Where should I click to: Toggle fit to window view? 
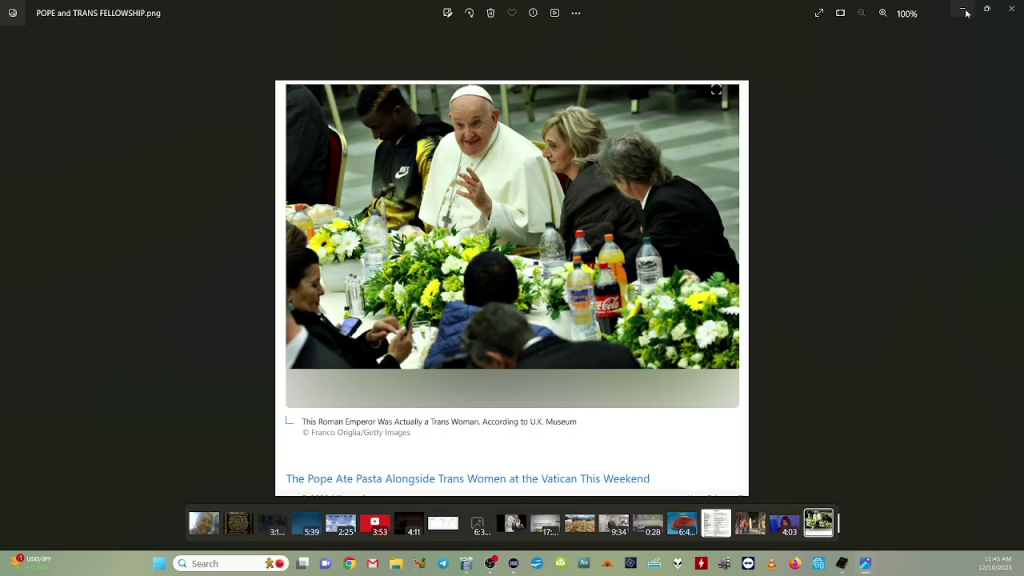(840, 13)
